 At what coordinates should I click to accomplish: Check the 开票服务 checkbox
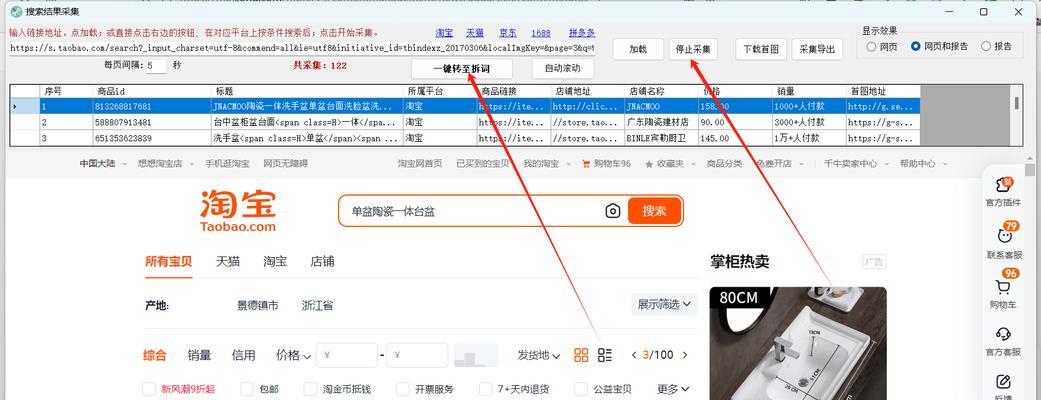tap(403, 389)
